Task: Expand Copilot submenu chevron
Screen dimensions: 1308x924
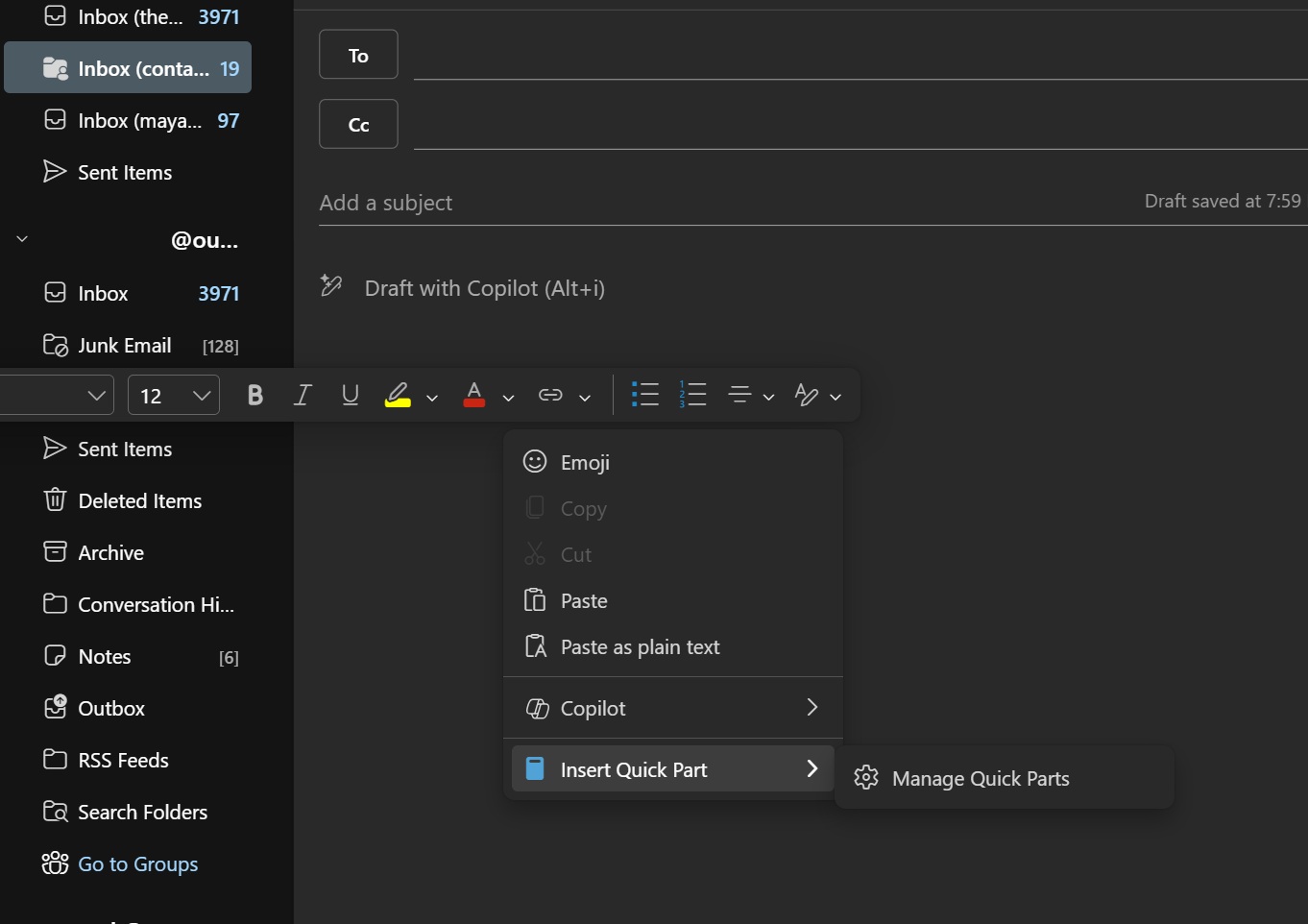Action: [812, 708]
